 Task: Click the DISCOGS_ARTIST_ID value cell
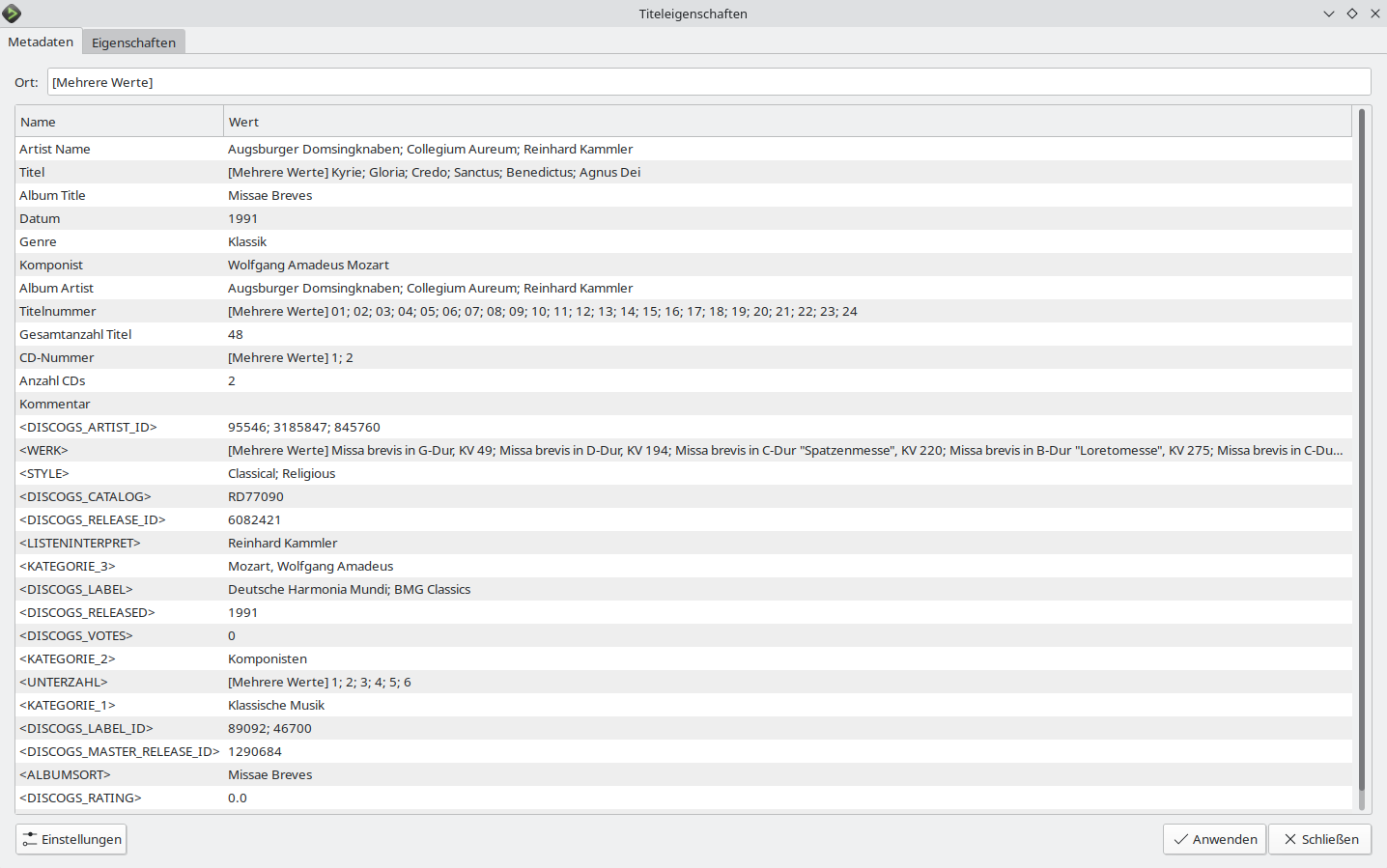tap(787, 427)
